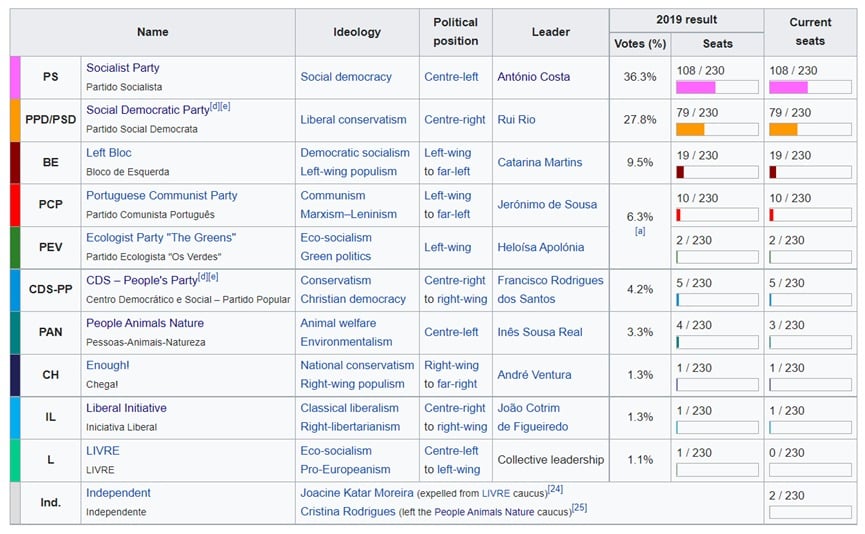The image size is (865, 534).
Task: Open the Animal welfare link
Action: pos(338,323)
